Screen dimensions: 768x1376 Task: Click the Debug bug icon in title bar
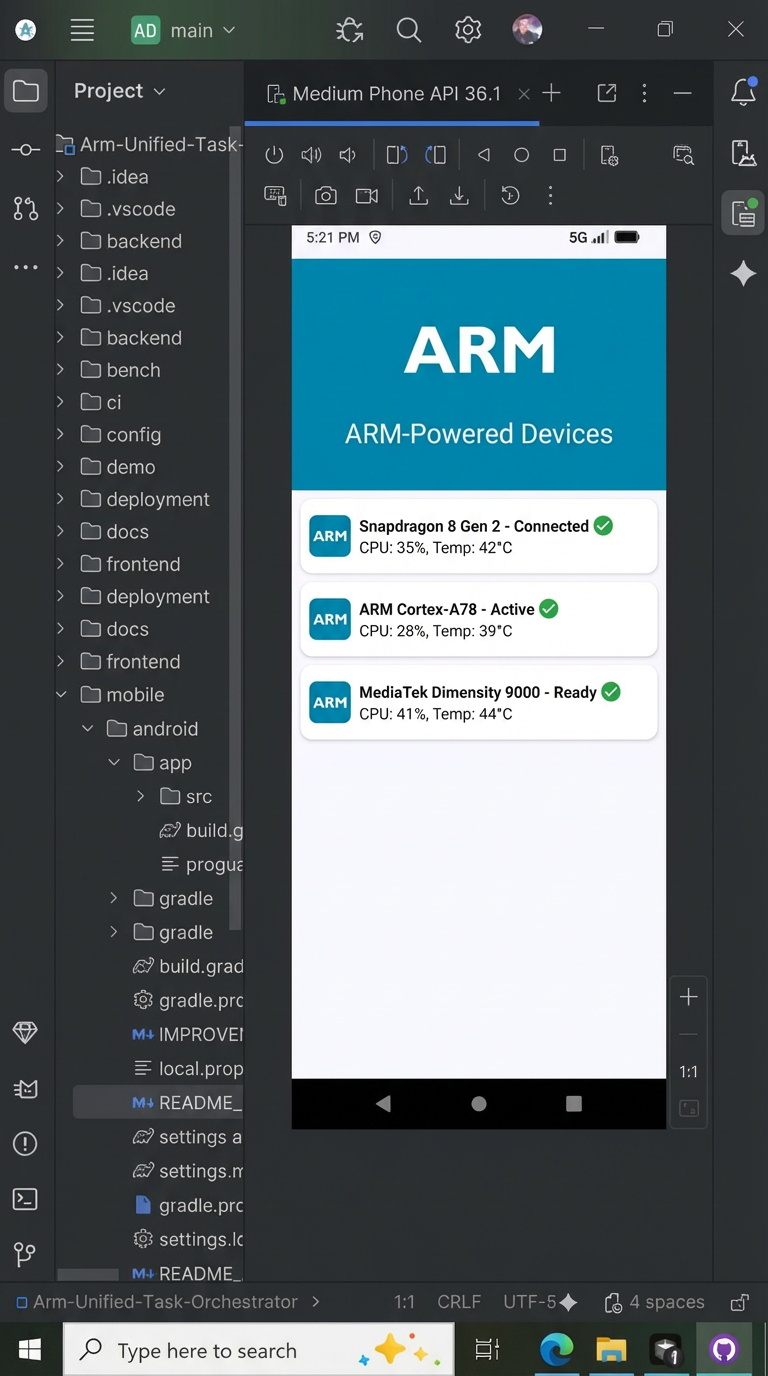pyautogui.click(x=349, y=30)
